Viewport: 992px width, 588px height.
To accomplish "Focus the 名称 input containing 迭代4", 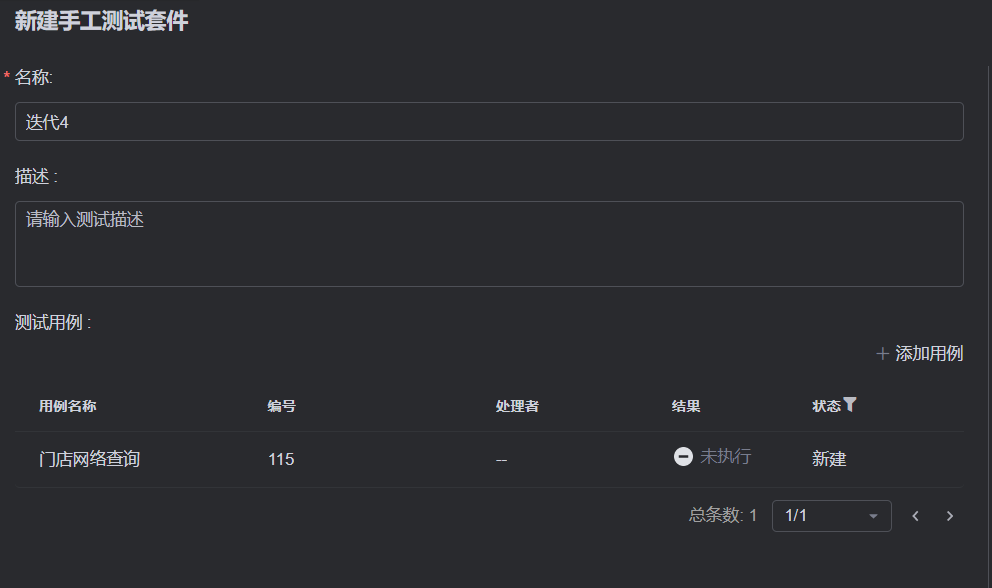I will click(x=489, y=122).
